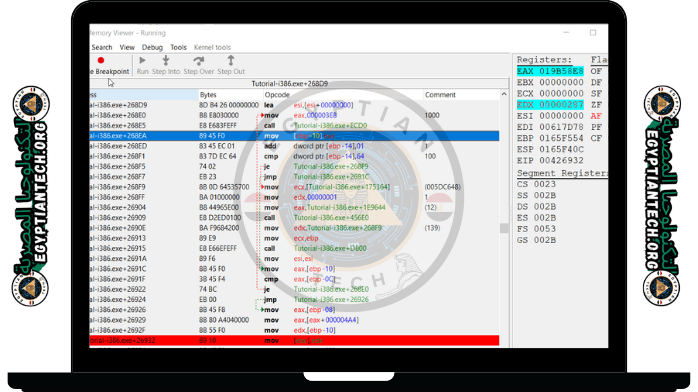Click the Step Over icon
This screenshot has width=698, height=392.
click(199, 60)
